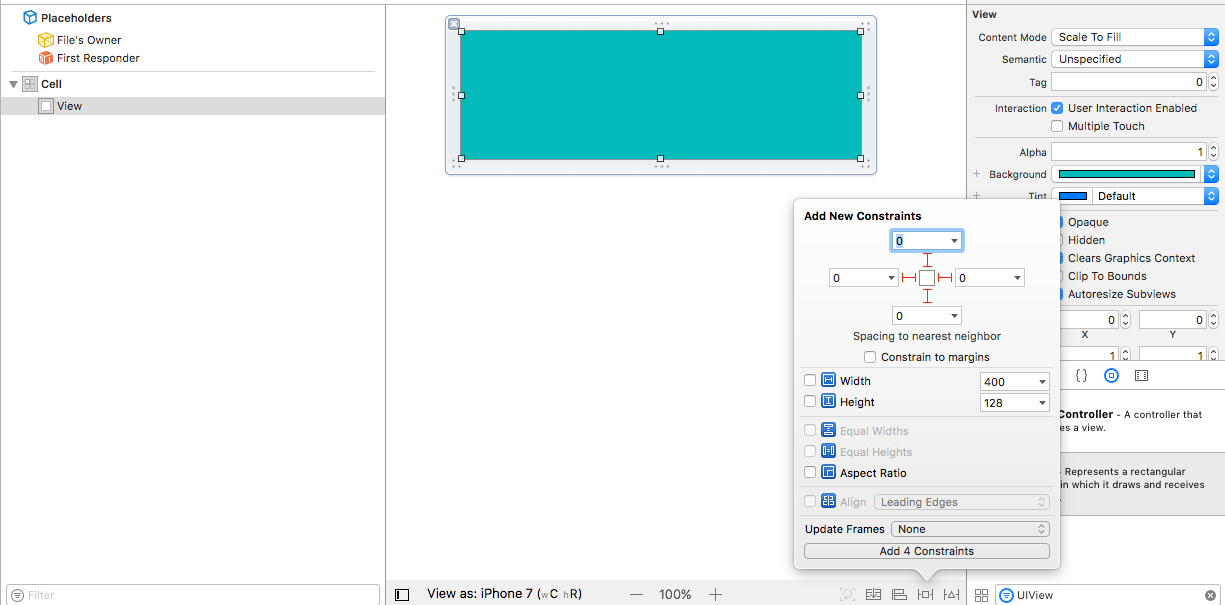The width and height of the screenshot is (1225, 605).
Task: Open the left spacing value dropdown
Action: (x=891, y=278)
